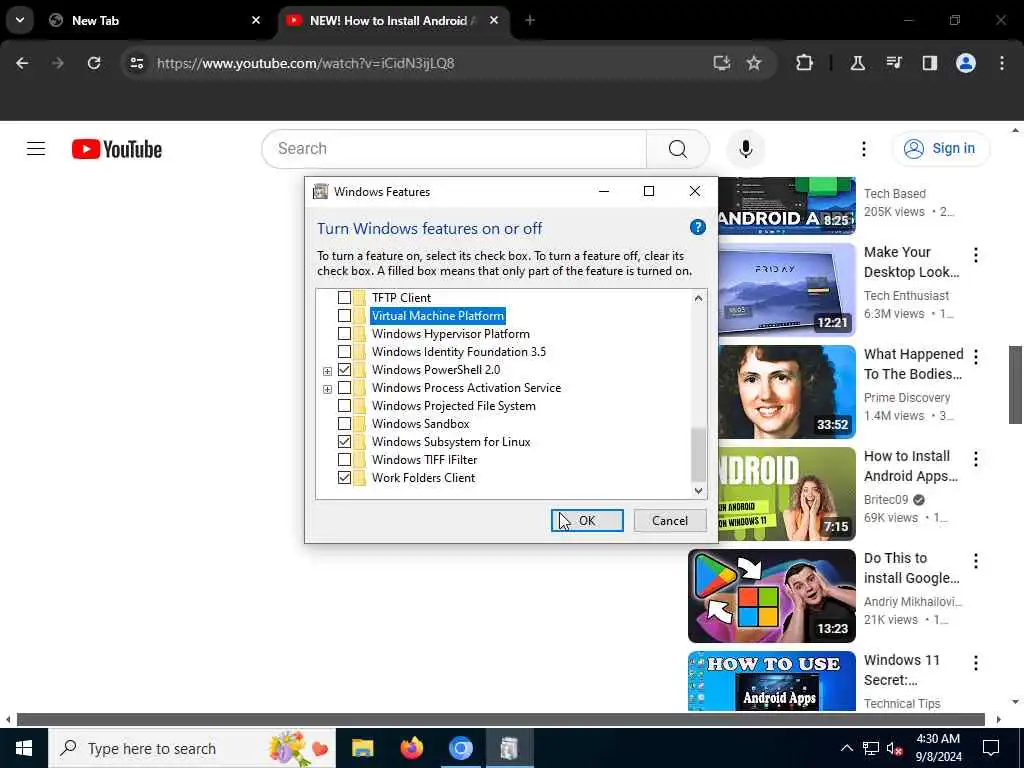
Task: Reload the YouTube page
Action: pos(94,63)
